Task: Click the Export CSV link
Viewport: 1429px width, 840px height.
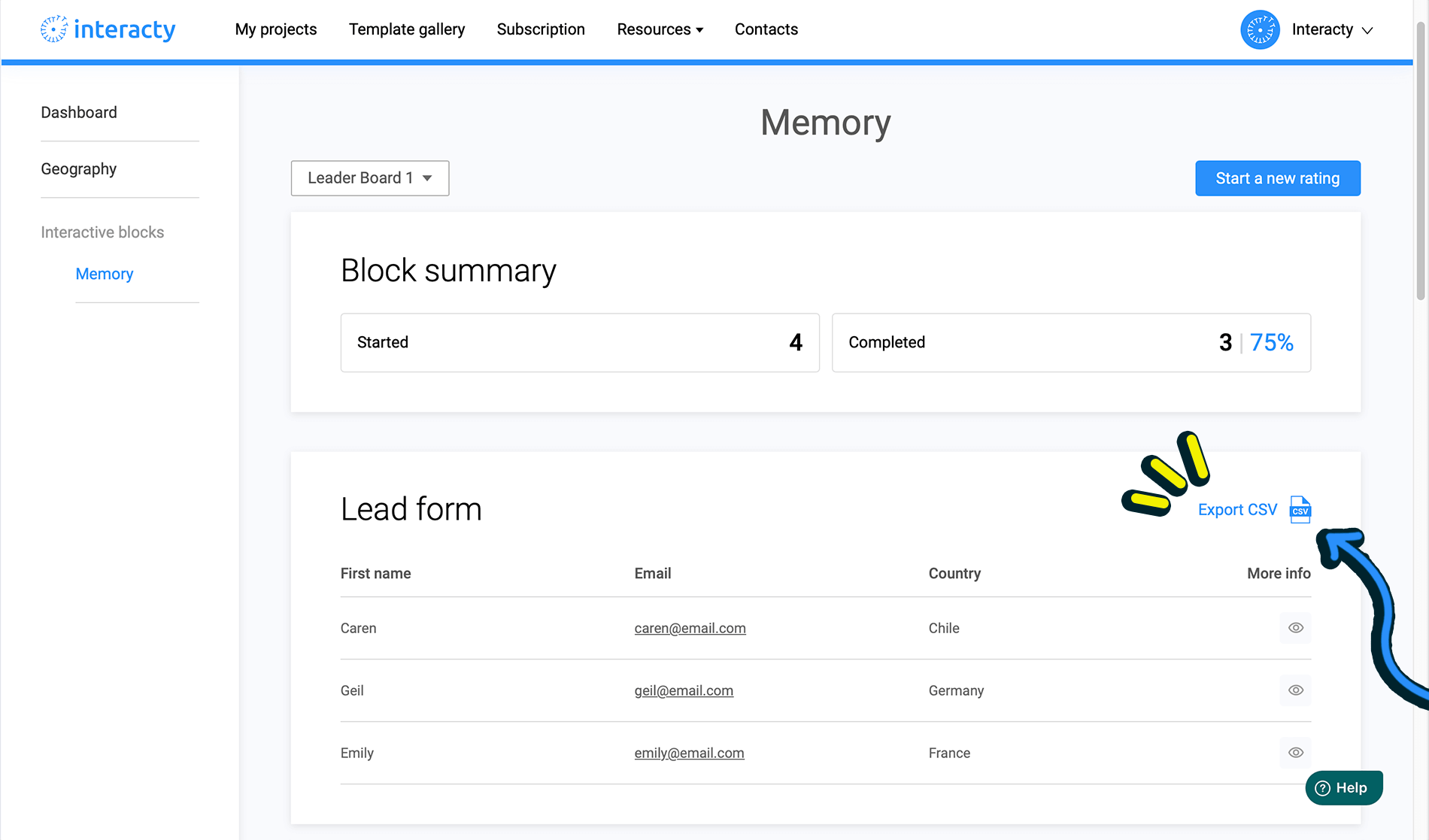Action: [1238, 510]
